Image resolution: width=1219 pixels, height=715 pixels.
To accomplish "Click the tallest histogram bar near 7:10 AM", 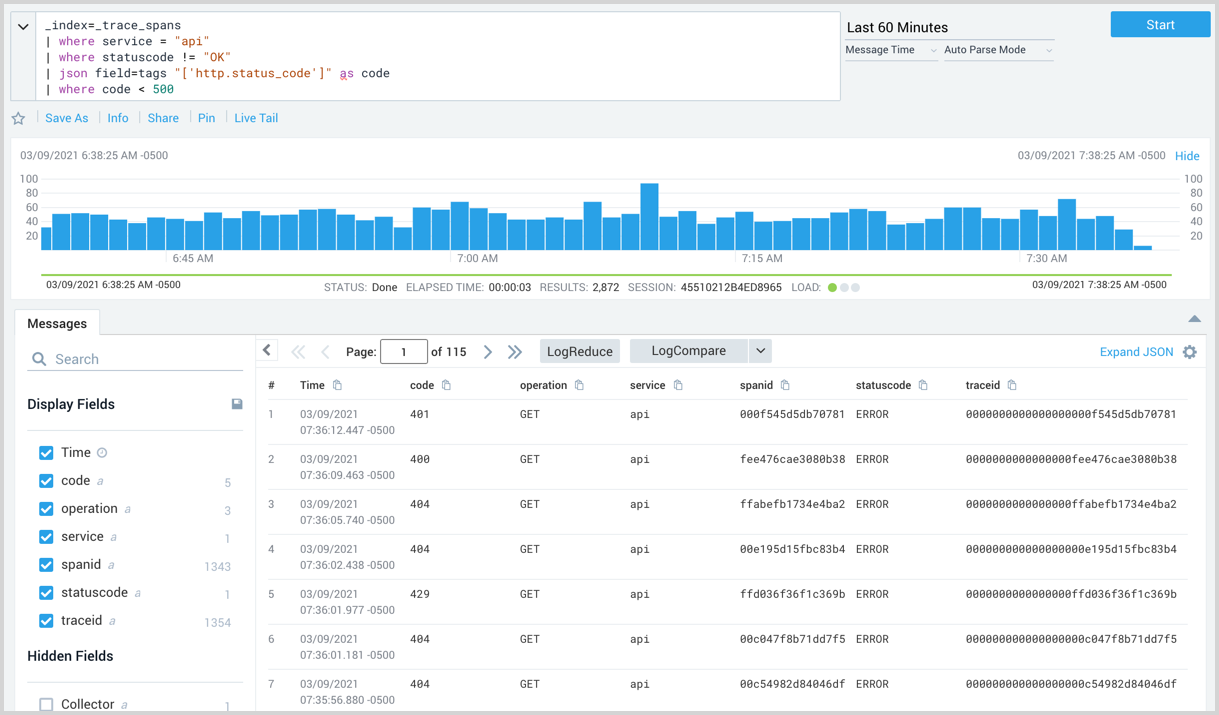I will (649, 216).
